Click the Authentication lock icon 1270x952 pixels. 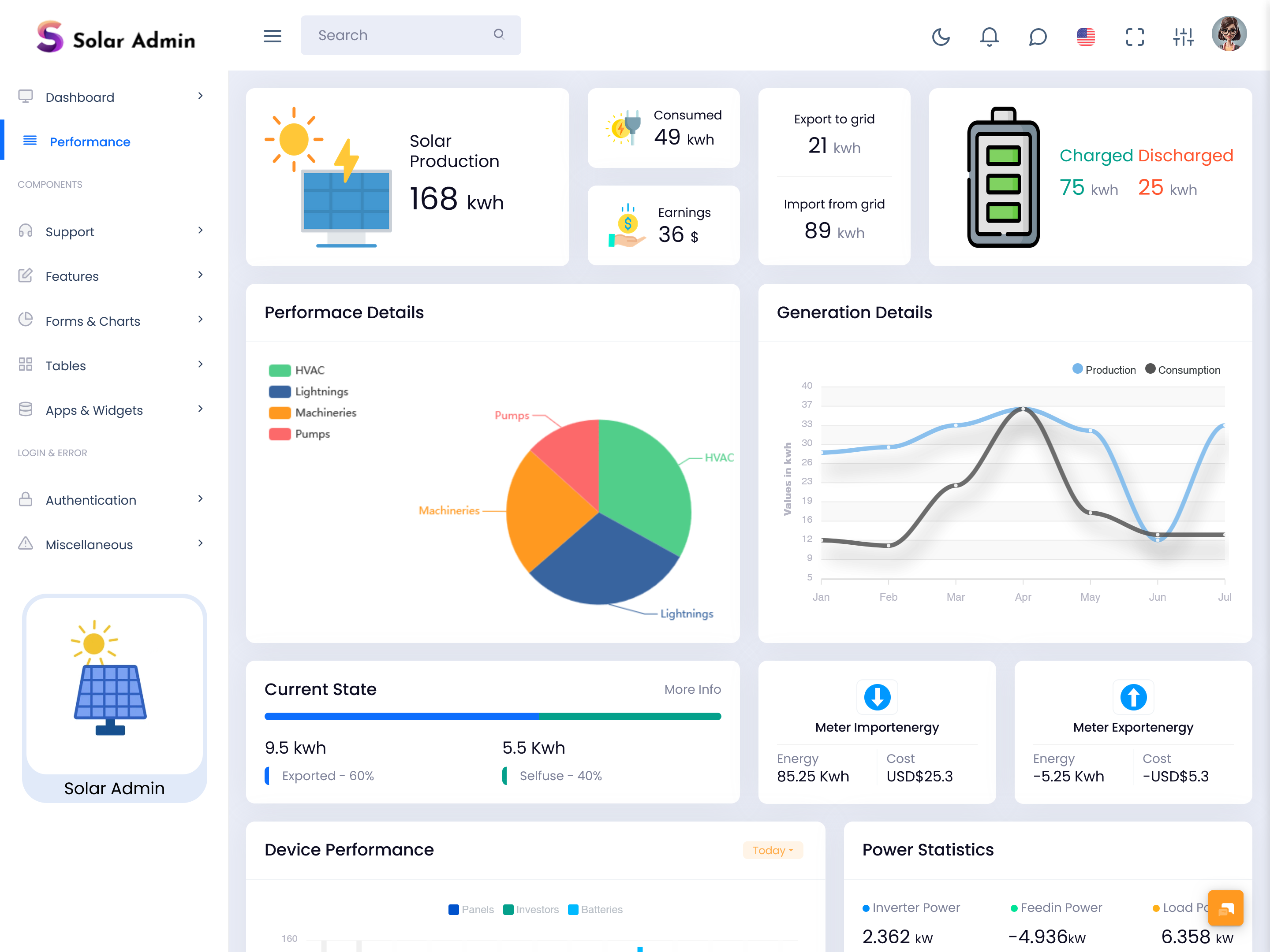pyautogui.click(x=25, y=499)
